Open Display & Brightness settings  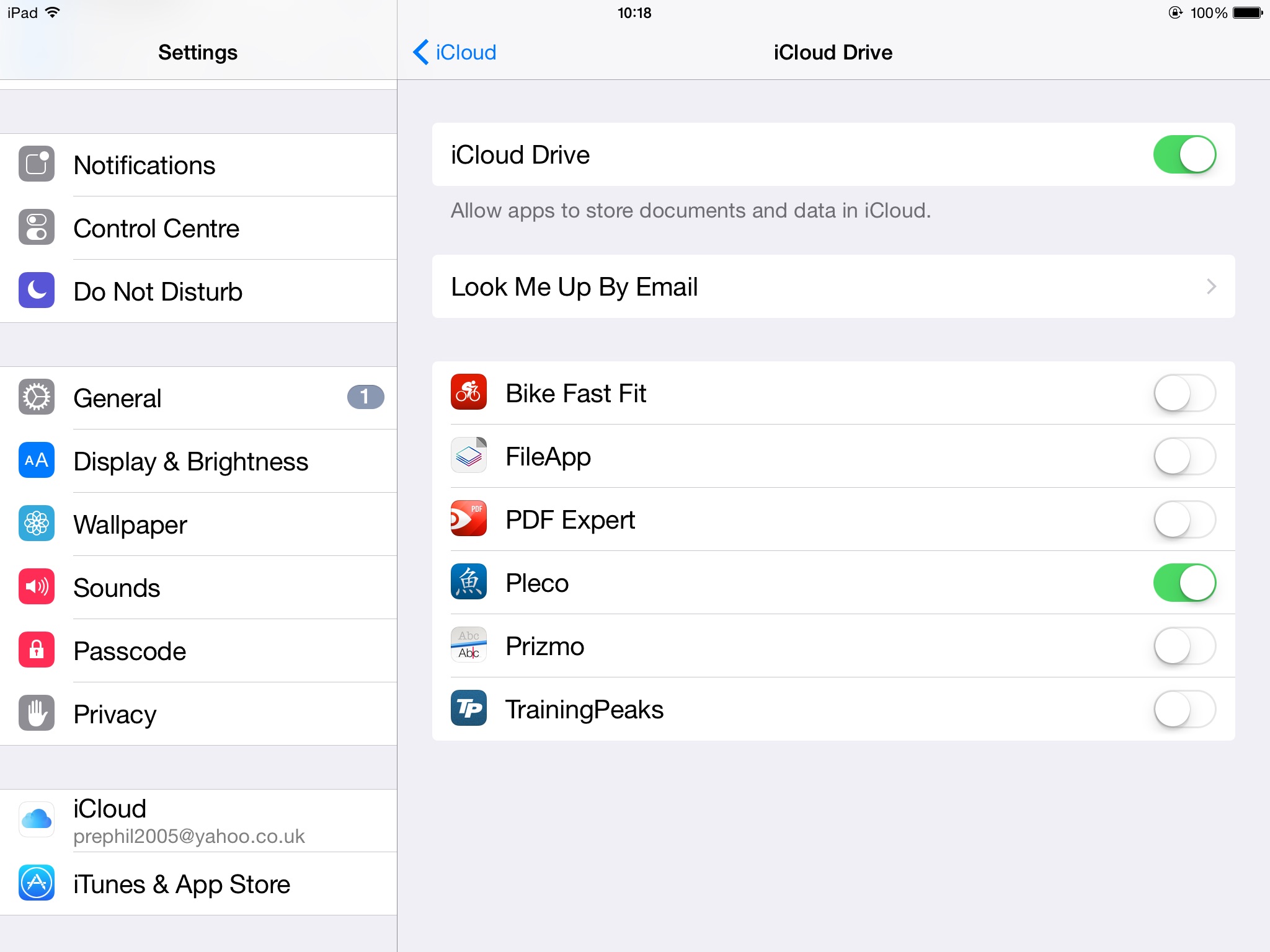pyautogui.click(x=198, y=461)
